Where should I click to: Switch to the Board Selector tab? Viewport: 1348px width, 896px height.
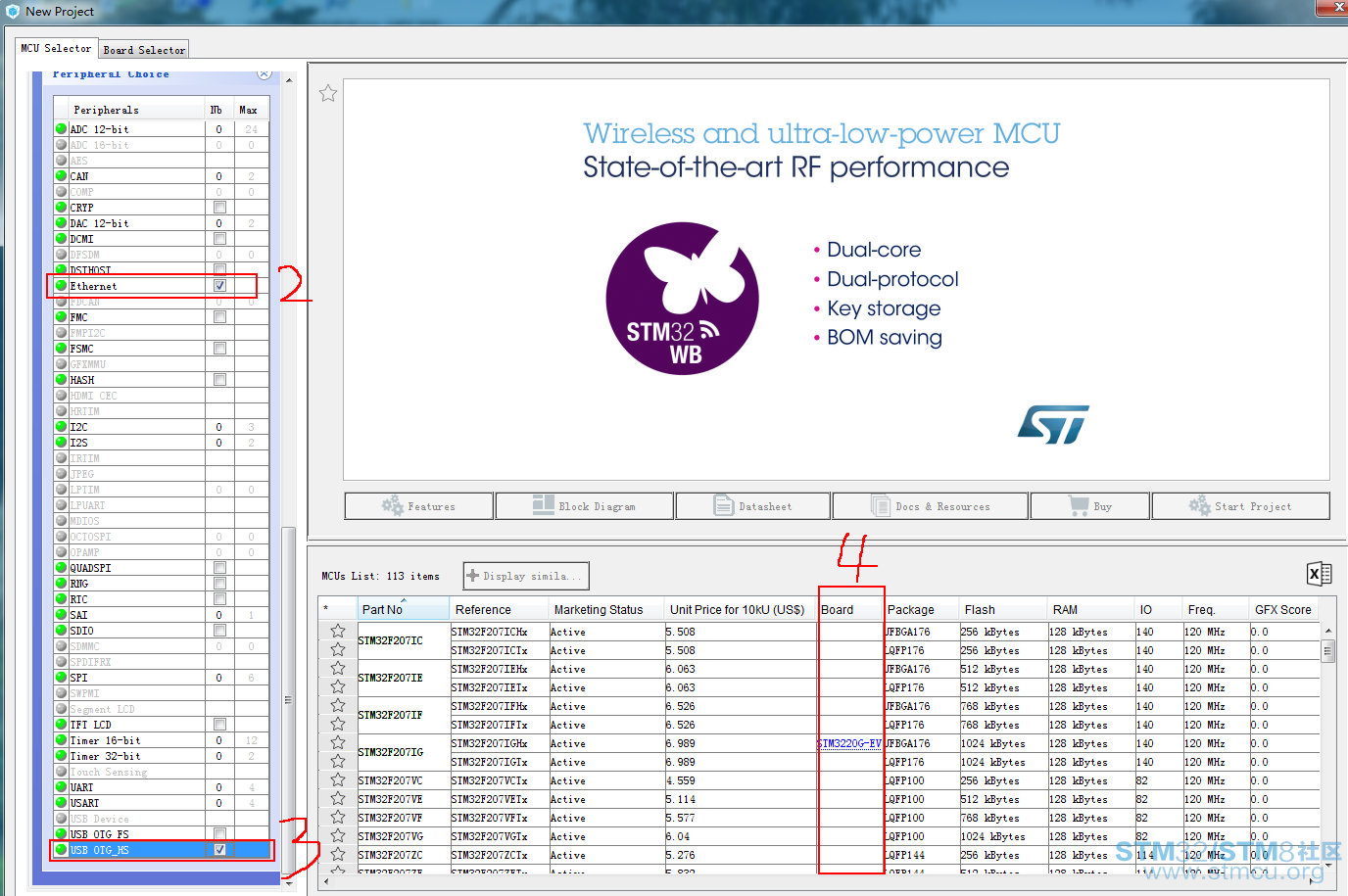point(144,50)
